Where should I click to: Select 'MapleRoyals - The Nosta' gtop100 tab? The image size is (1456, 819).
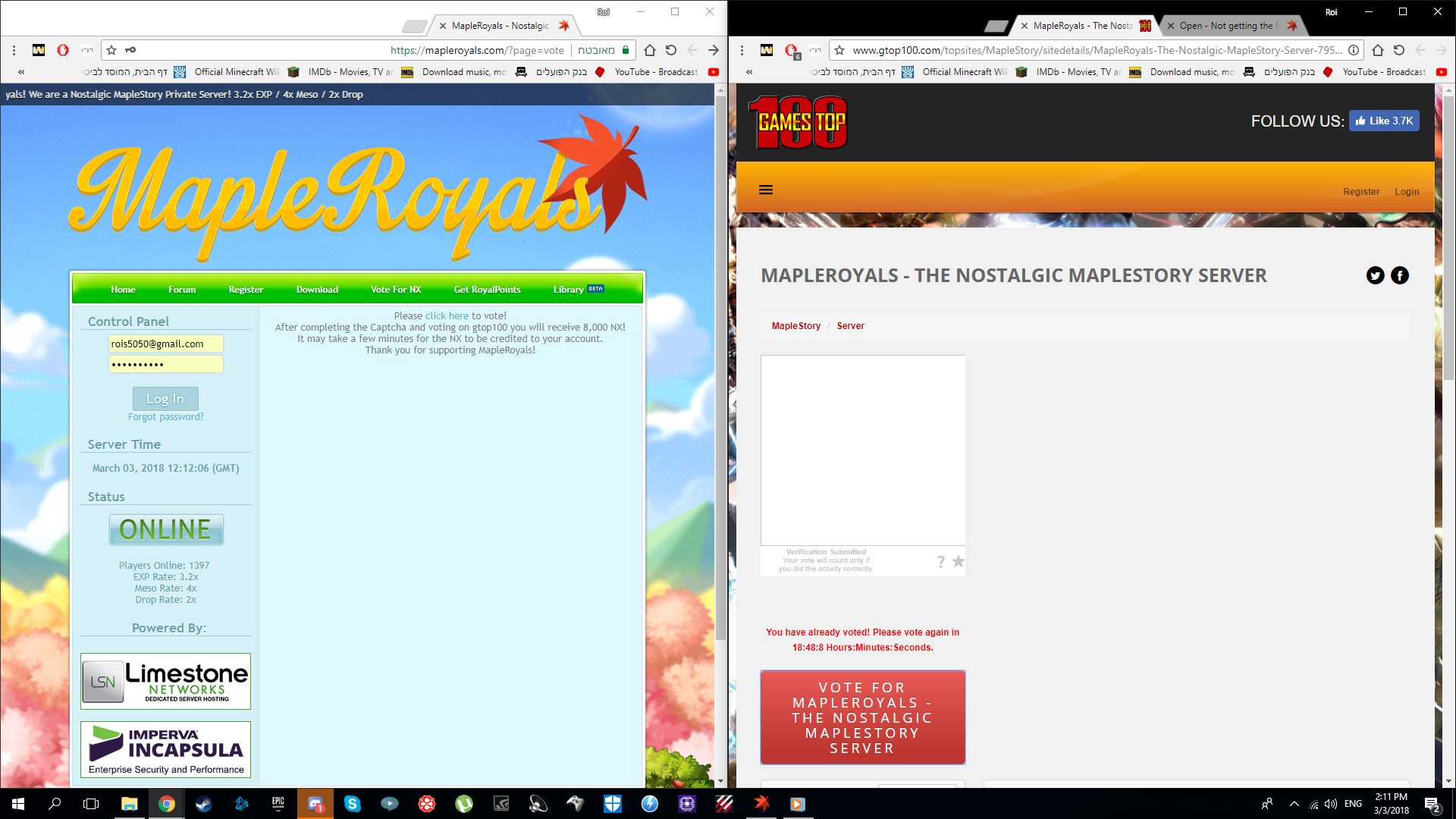(1086, 26)
